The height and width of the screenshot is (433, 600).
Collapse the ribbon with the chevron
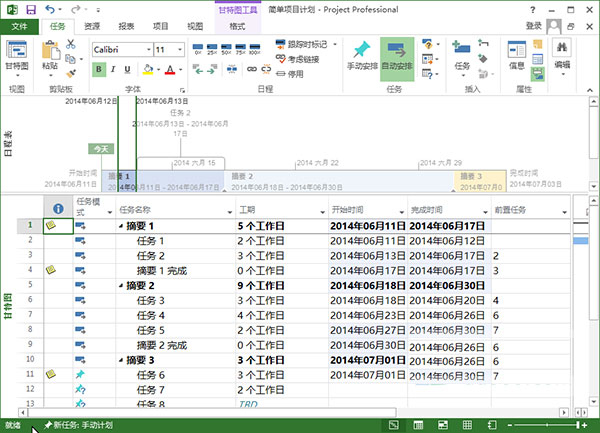[590, 90]
